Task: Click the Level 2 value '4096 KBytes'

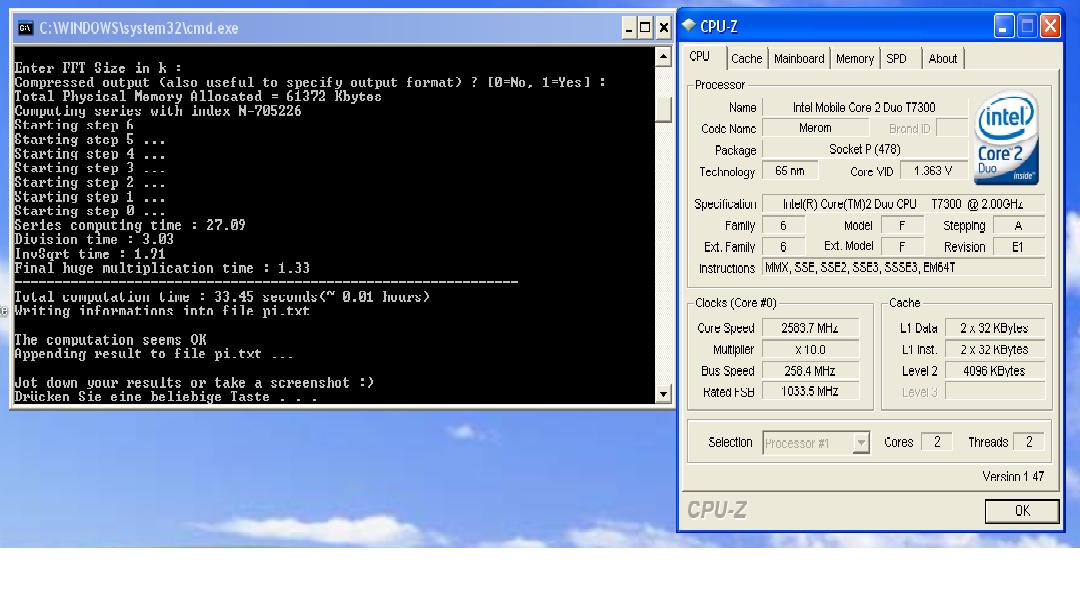Action: [x=995, y=371]
